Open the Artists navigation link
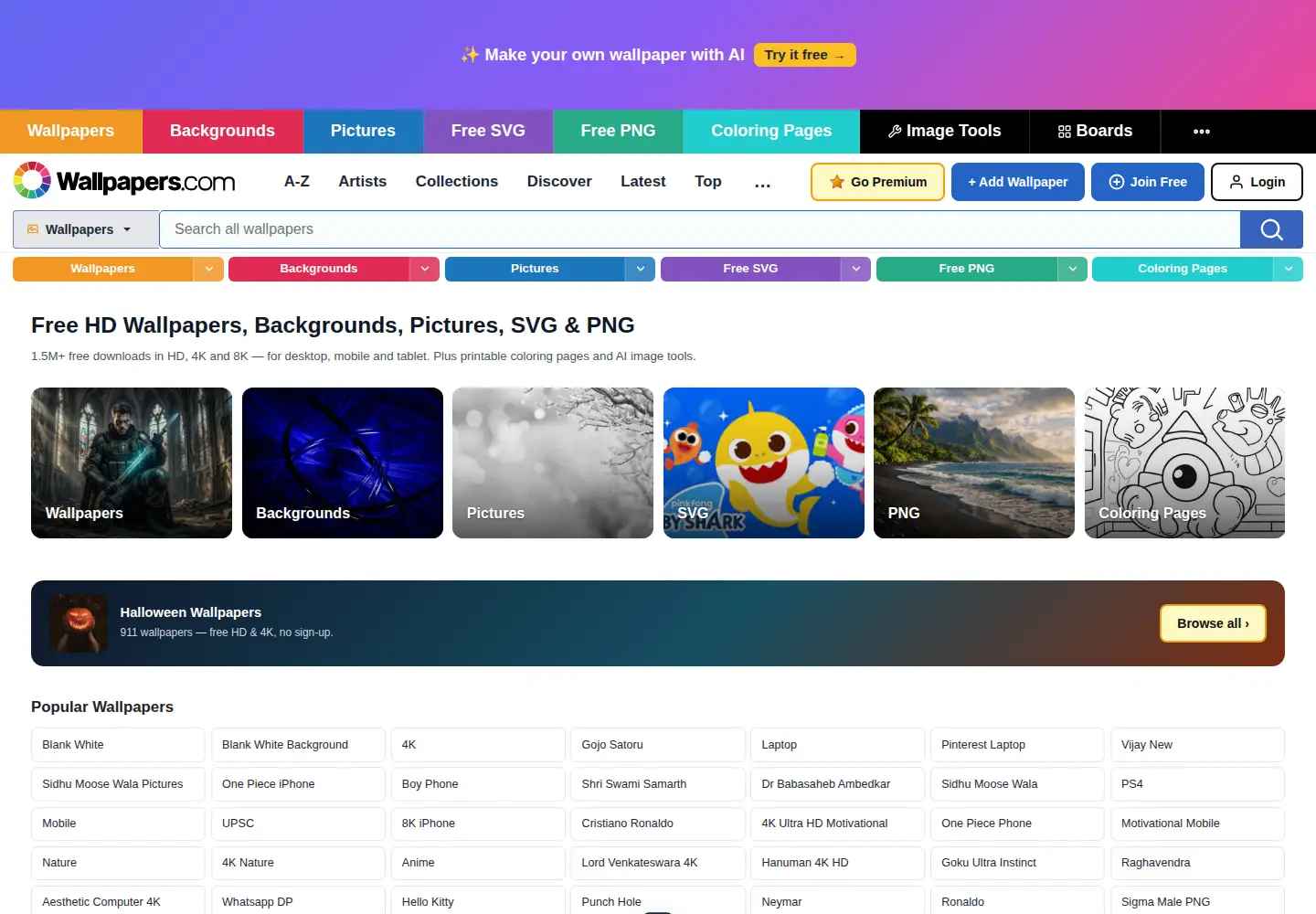Screen dimensions: 1316x914 (x=363, y=182)
